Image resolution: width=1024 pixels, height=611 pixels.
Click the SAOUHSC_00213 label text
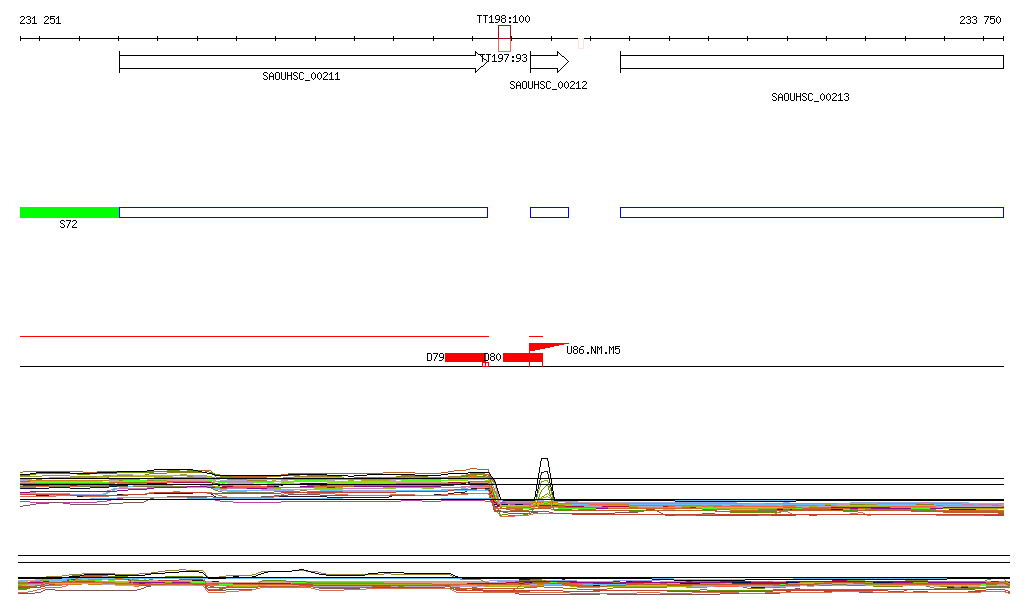coord(810,97)
